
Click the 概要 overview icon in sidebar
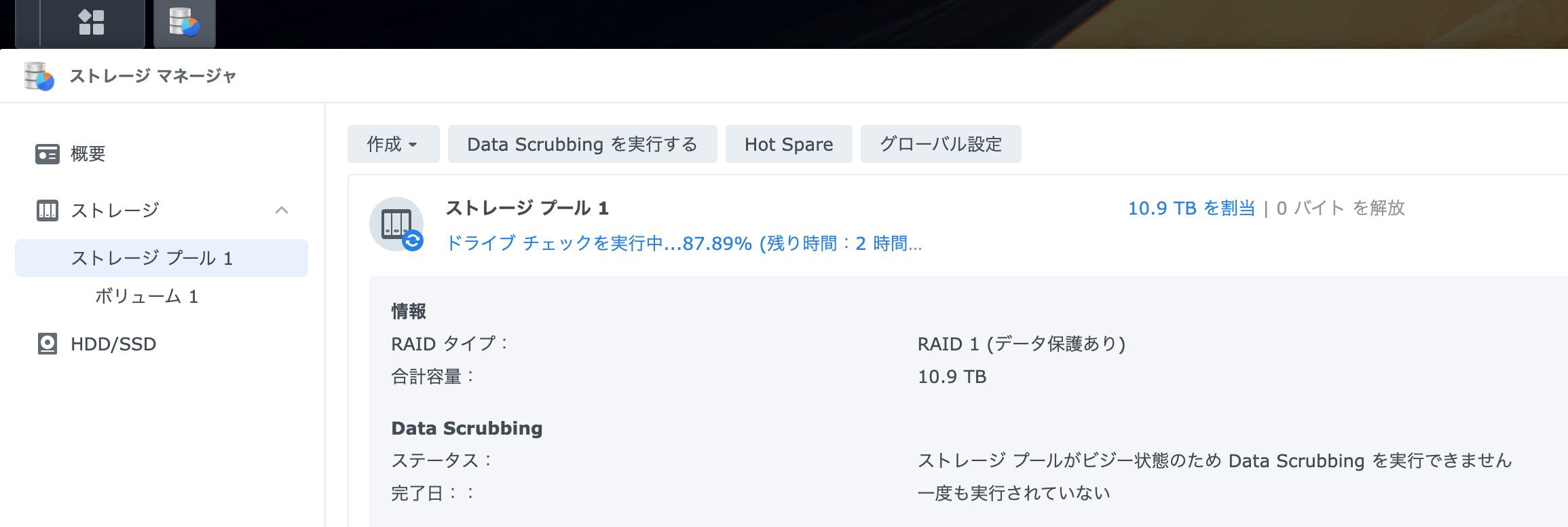[x=47, y=154]
